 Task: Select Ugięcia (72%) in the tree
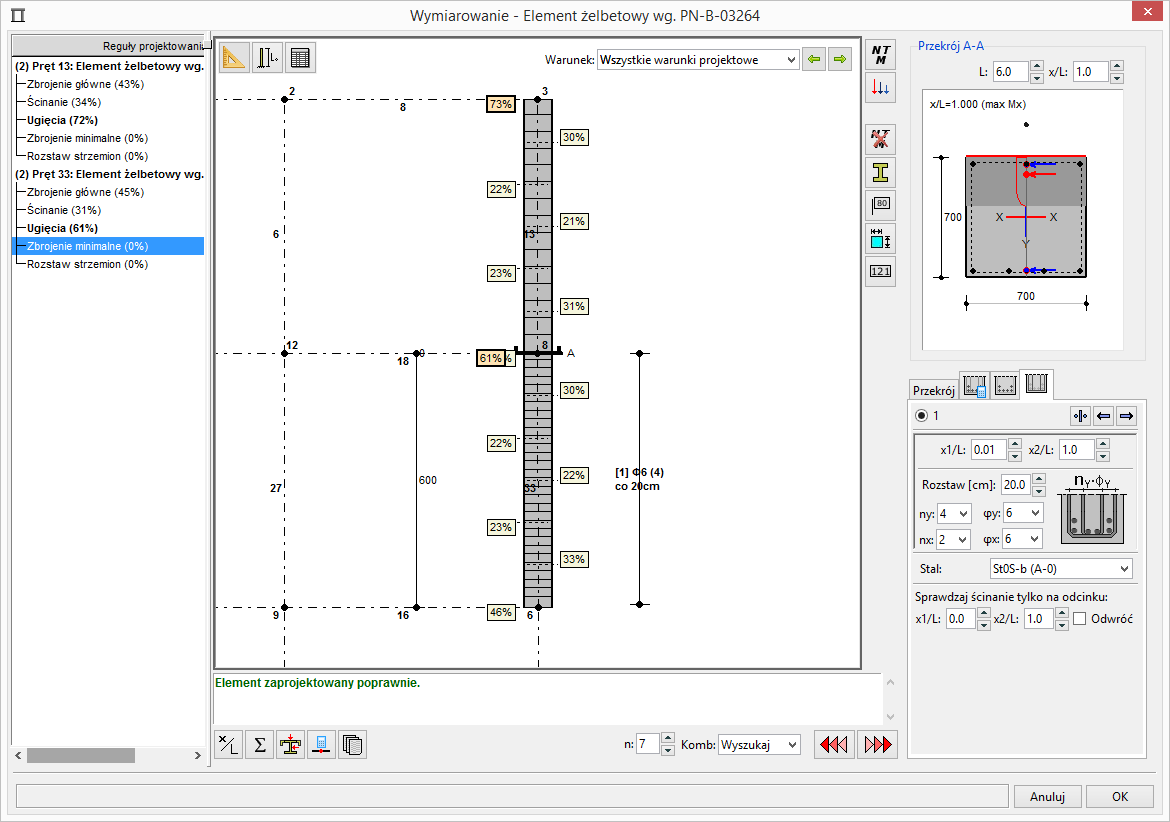coord(62,120)
